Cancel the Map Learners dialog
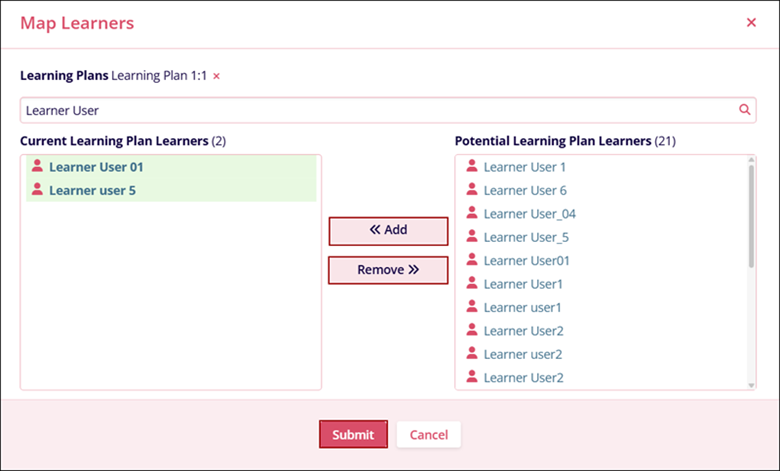 click(428, 434)
